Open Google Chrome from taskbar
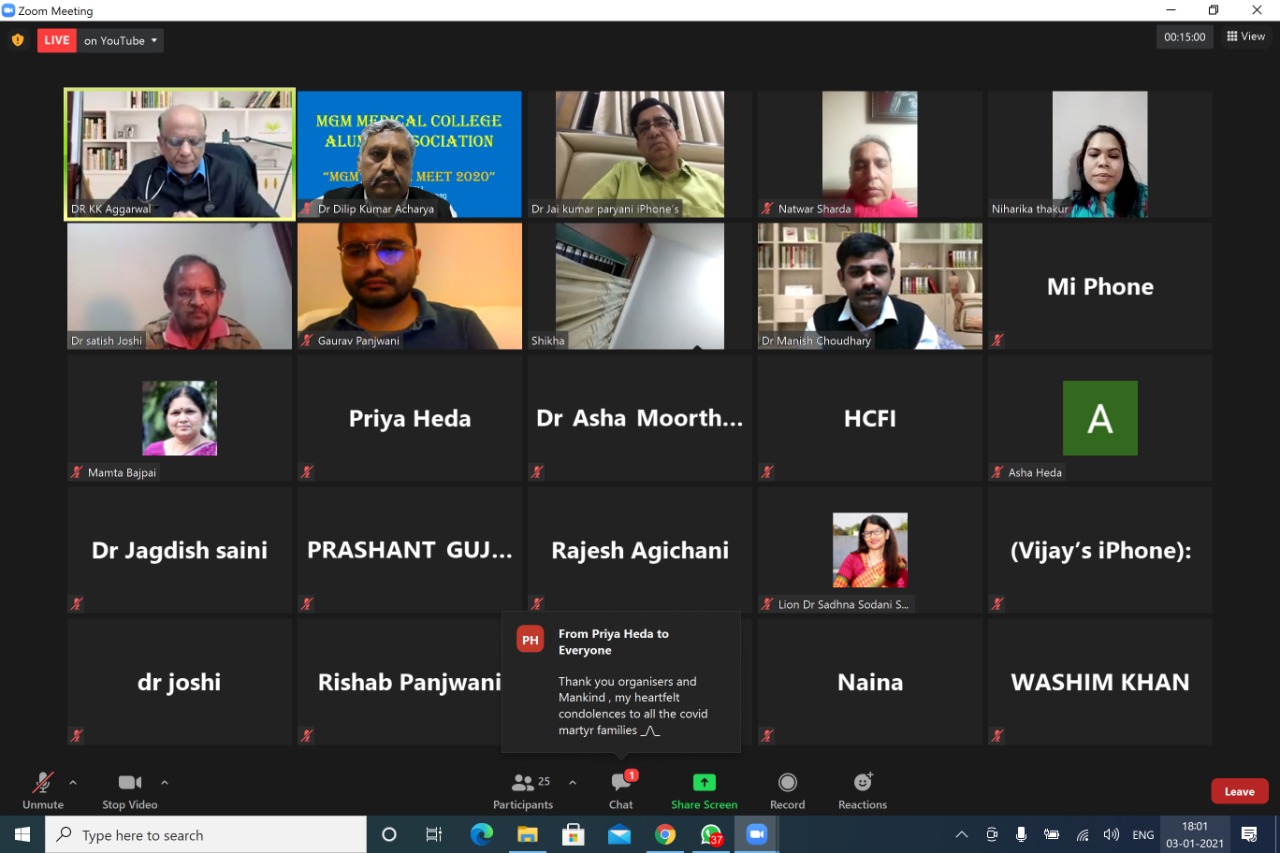This screenshot has height=853, width=1280. pyautogui.click(x=665, y=835)
